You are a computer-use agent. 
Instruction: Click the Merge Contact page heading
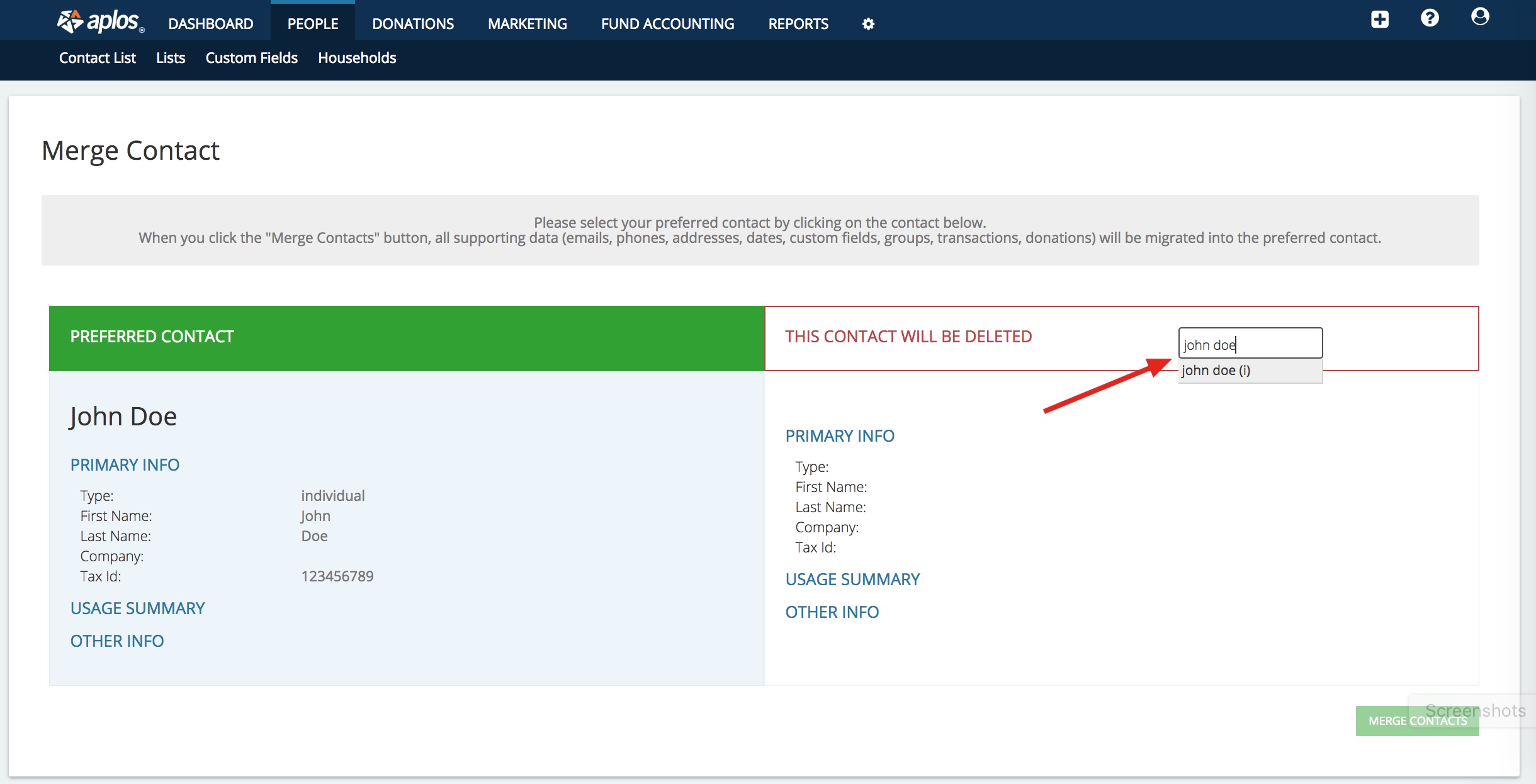pos(130,151)
